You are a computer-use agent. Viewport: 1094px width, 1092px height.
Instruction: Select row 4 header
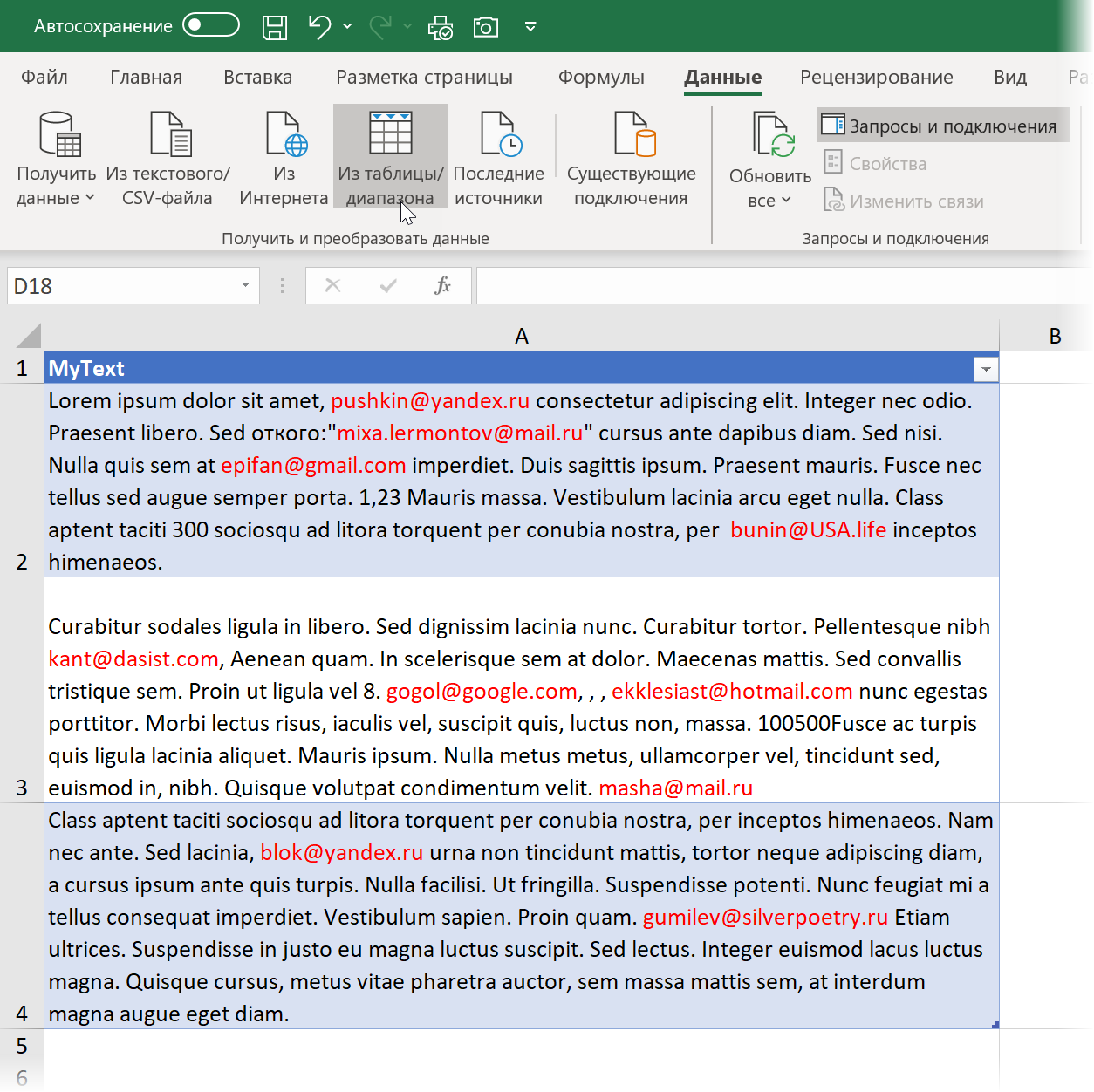22,916
